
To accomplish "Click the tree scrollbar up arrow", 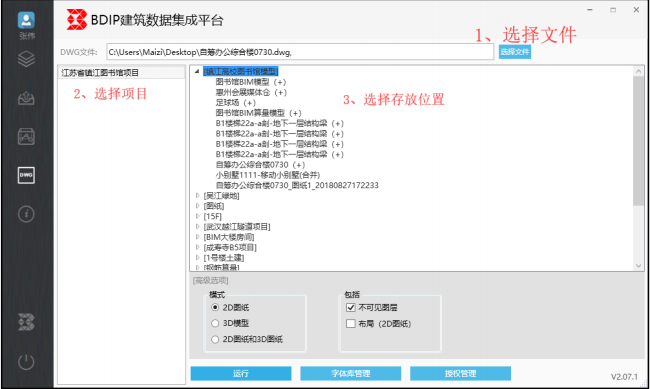I will 638,71.
